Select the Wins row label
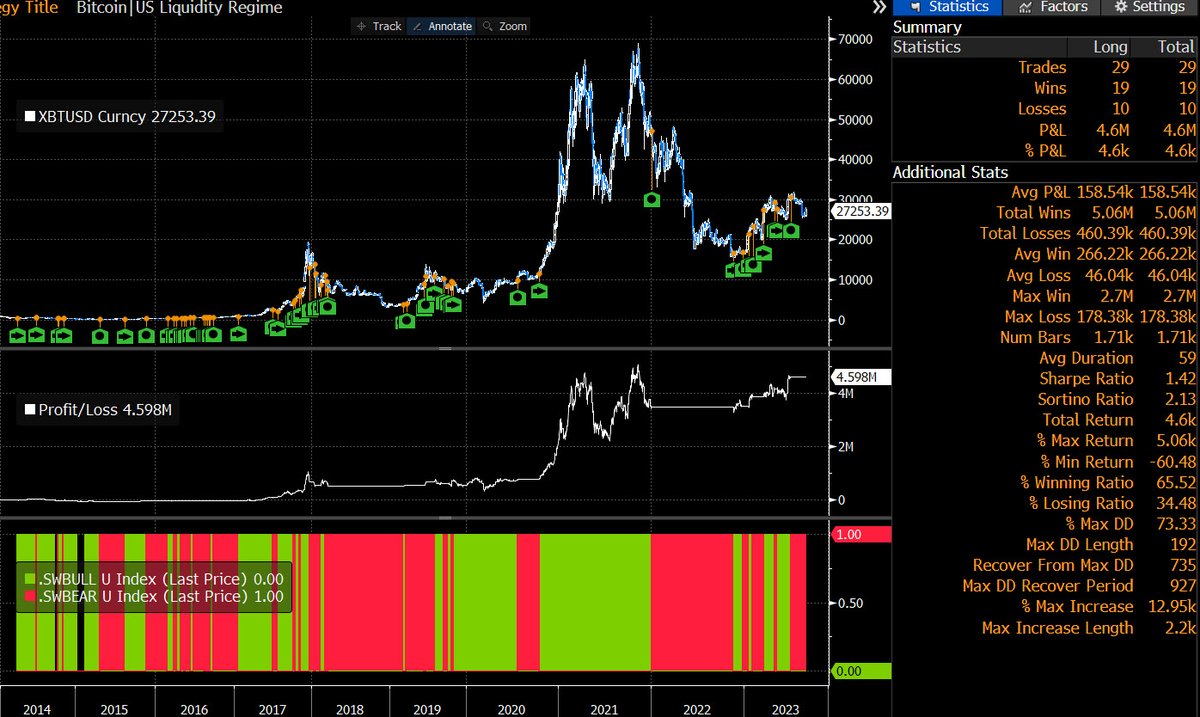The image size is (1200, 717). (1048, 88)
